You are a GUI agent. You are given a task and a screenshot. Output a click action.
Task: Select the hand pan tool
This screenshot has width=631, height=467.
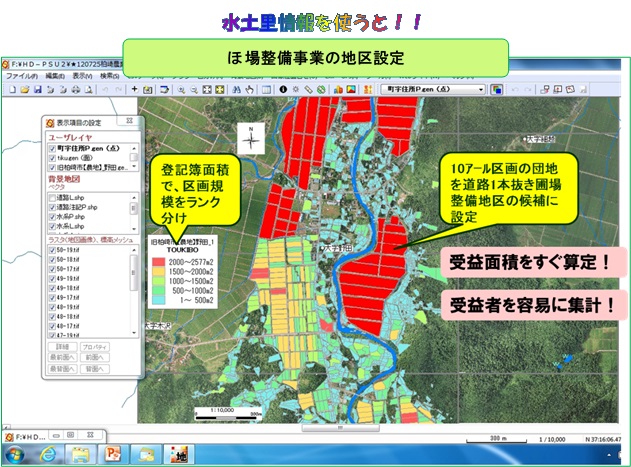[249, 89]
